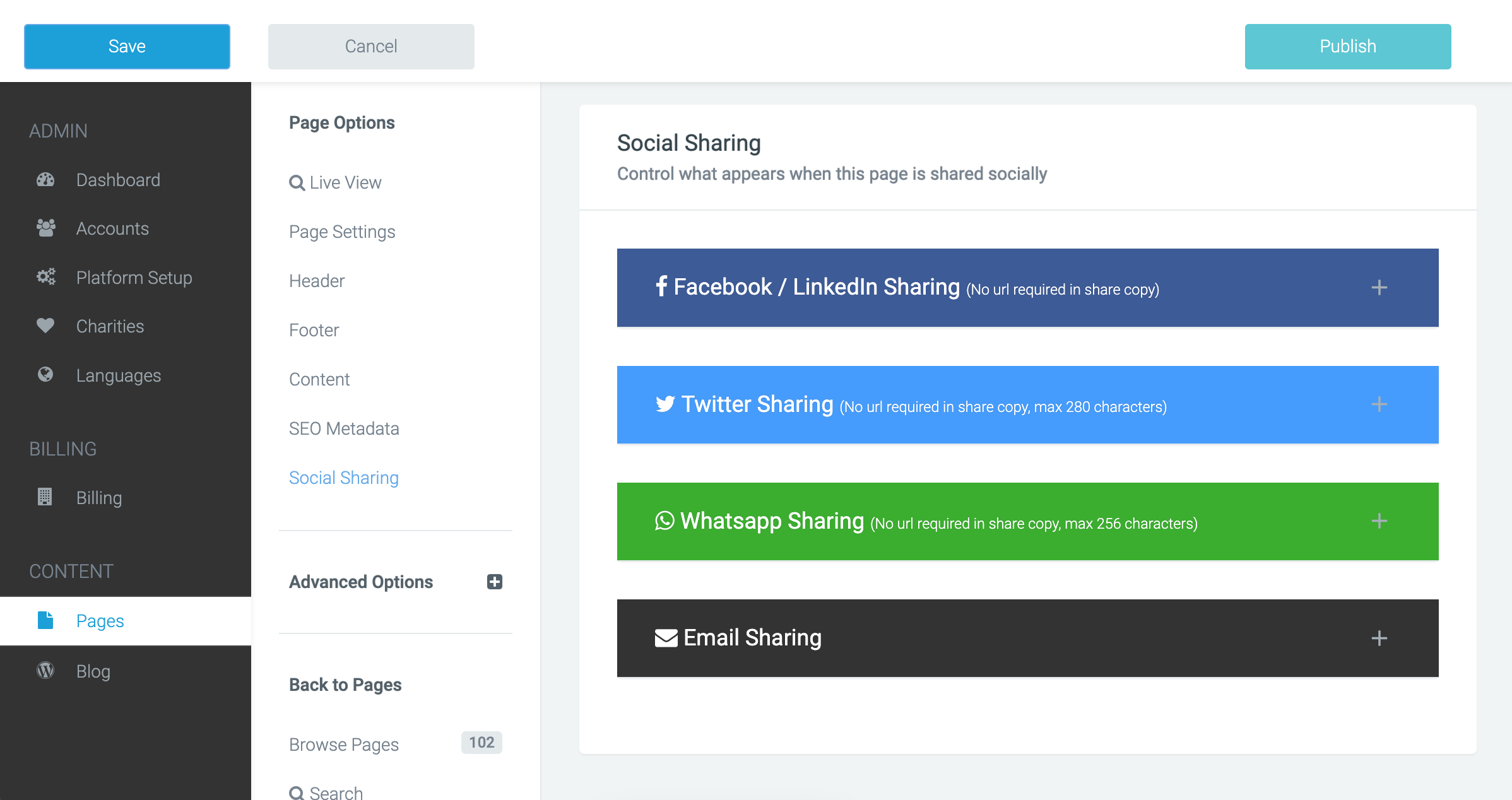Select Pages in the Content section
Viewport: 1512px width, 800px height.
[126, 621]
